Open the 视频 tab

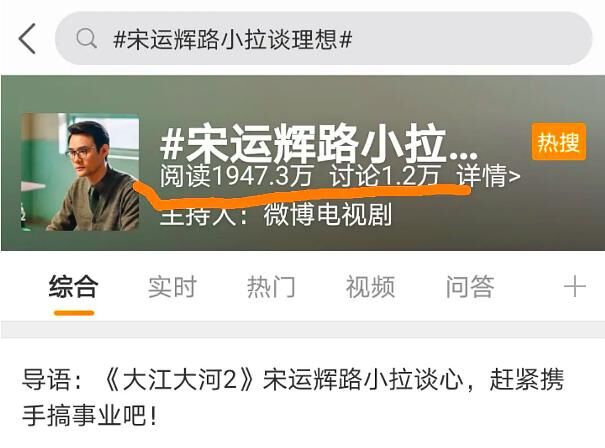click(x=370, y=287)
